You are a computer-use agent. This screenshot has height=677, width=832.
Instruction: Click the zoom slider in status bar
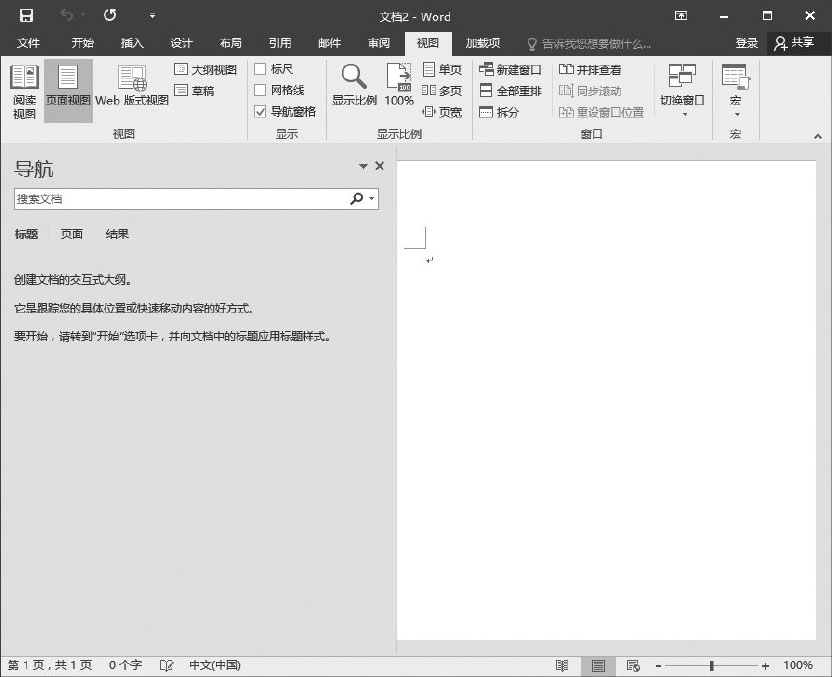click(712, 666)
